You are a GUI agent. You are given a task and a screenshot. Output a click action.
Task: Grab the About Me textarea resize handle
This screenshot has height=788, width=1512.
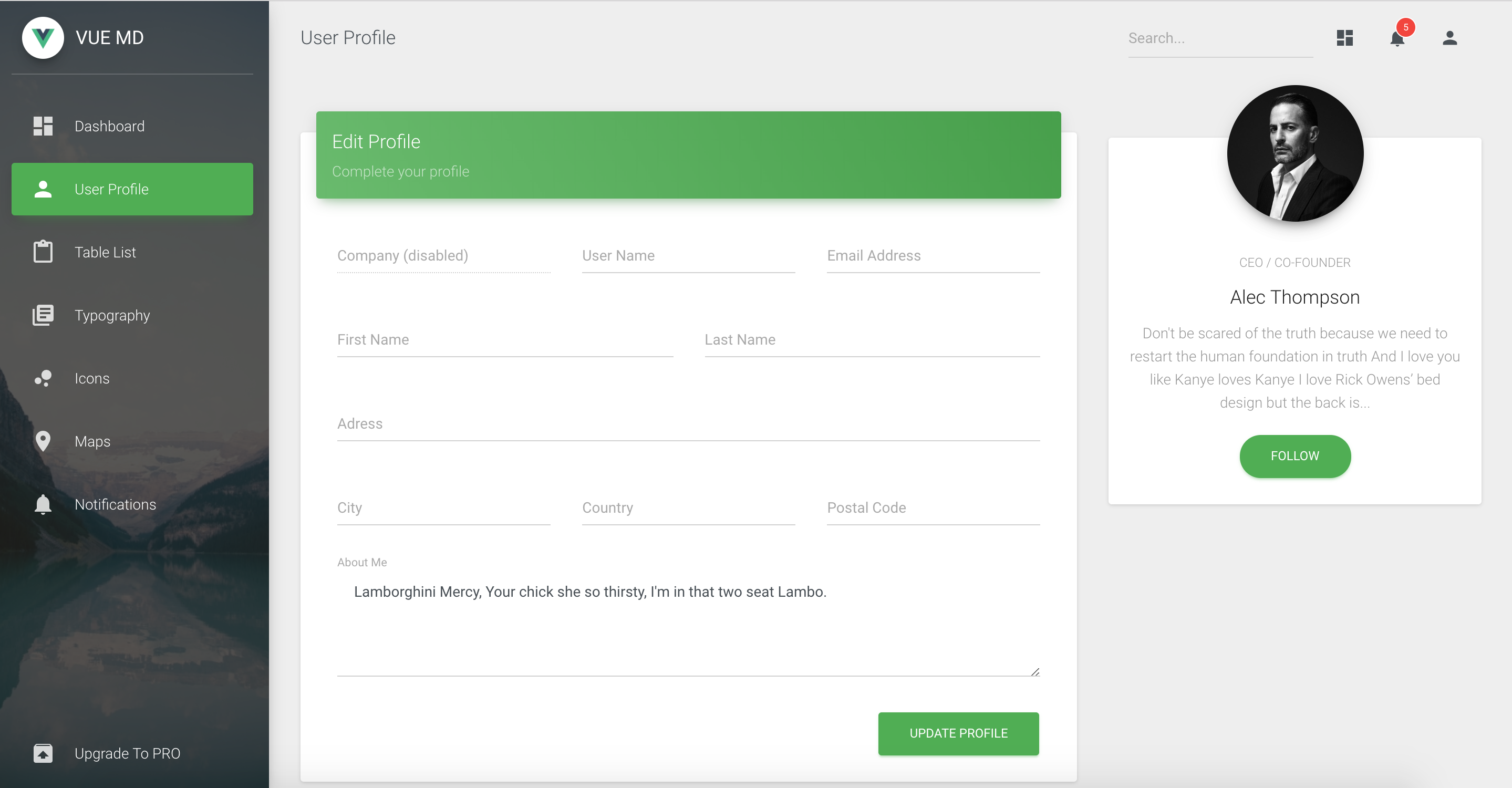[1035, 672]
